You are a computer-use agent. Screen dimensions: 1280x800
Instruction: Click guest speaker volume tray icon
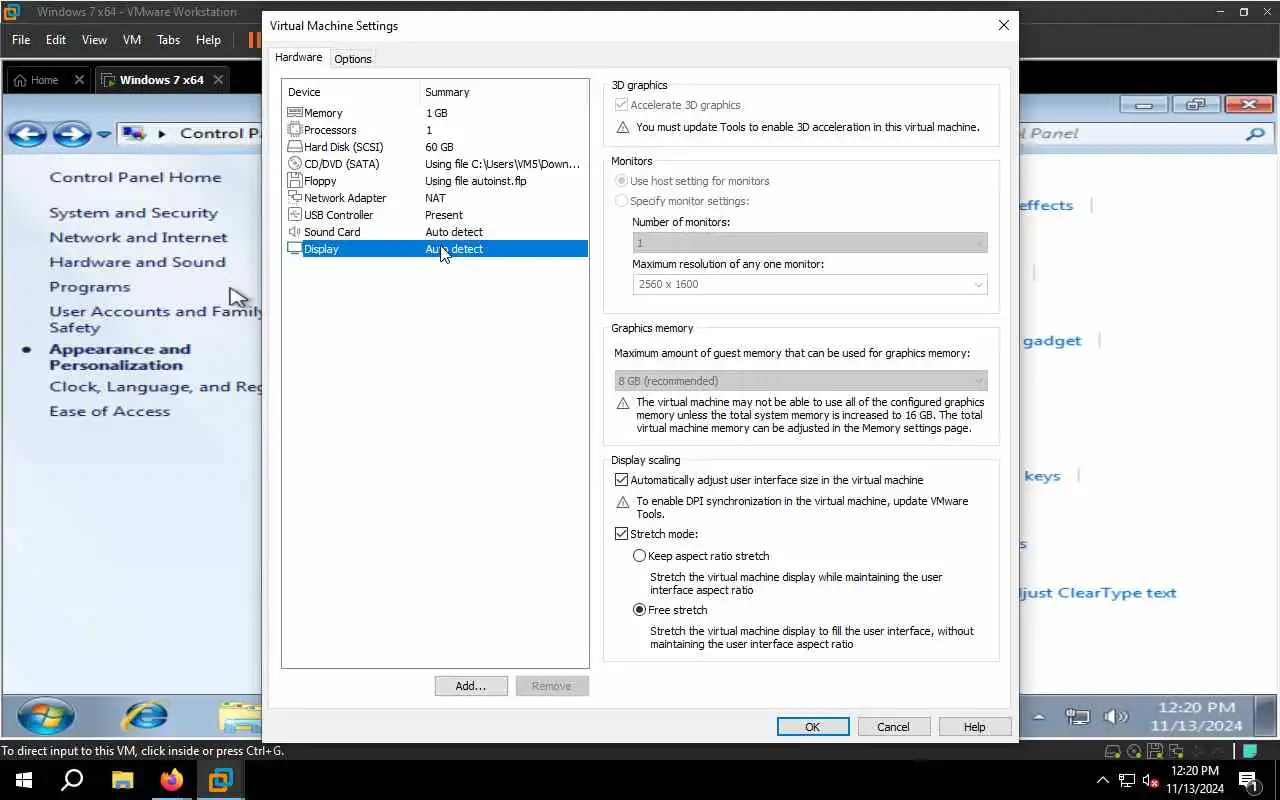[1115, 716]
